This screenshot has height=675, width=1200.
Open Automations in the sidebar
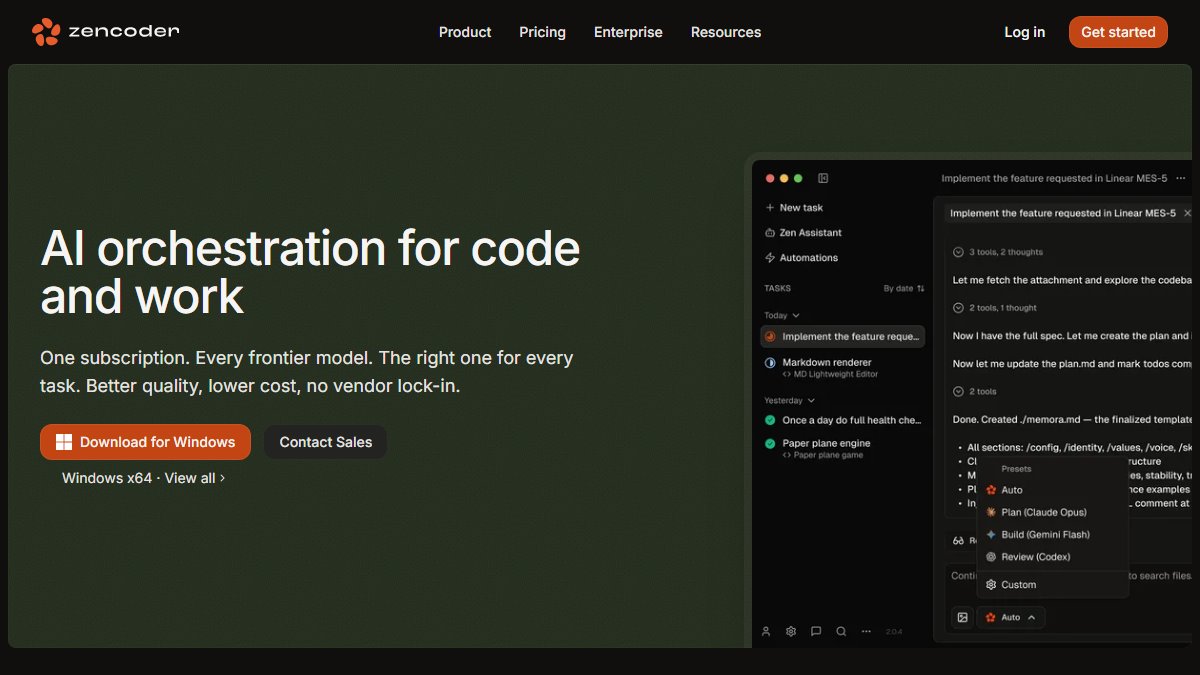pos(801,258)
